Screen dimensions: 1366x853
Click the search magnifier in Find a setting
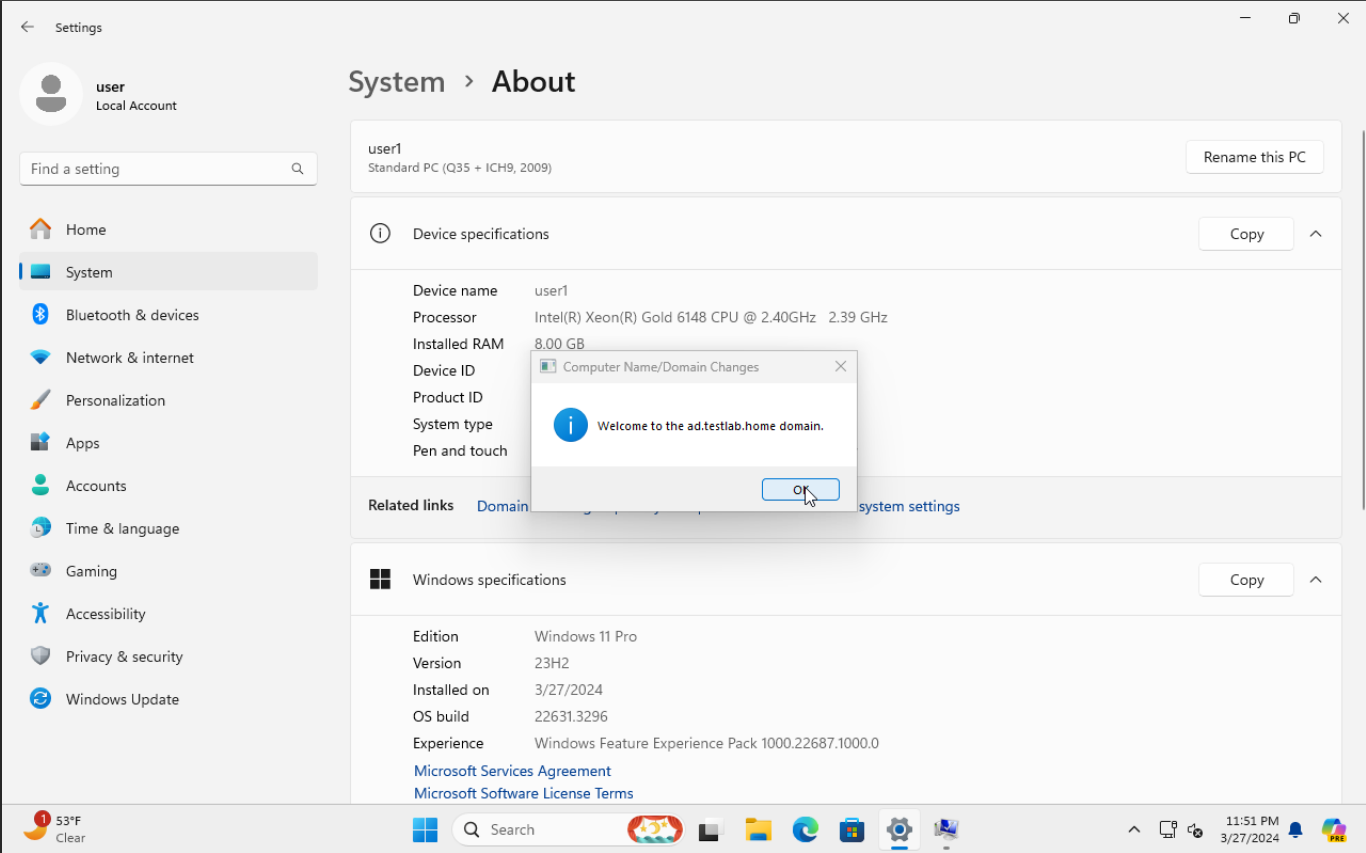(x=297, y=169)
